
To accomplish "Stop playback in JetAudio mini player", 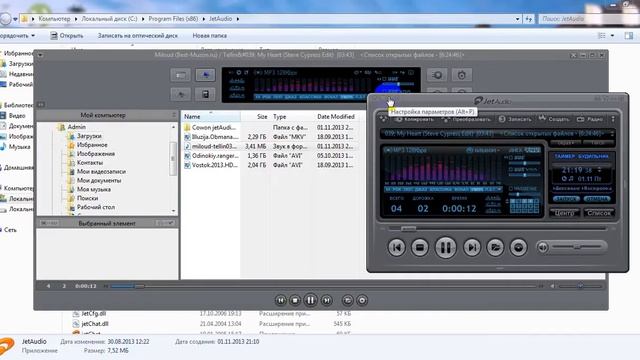I will click(420, 247).
